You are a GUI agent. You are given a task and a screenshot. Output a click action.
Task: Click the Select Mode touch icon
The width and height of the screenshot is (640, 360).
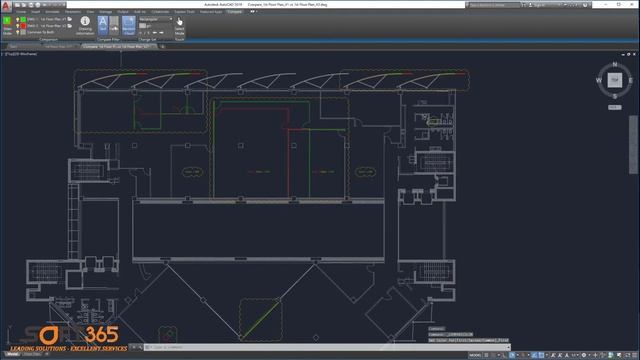(x=179, y=25)
